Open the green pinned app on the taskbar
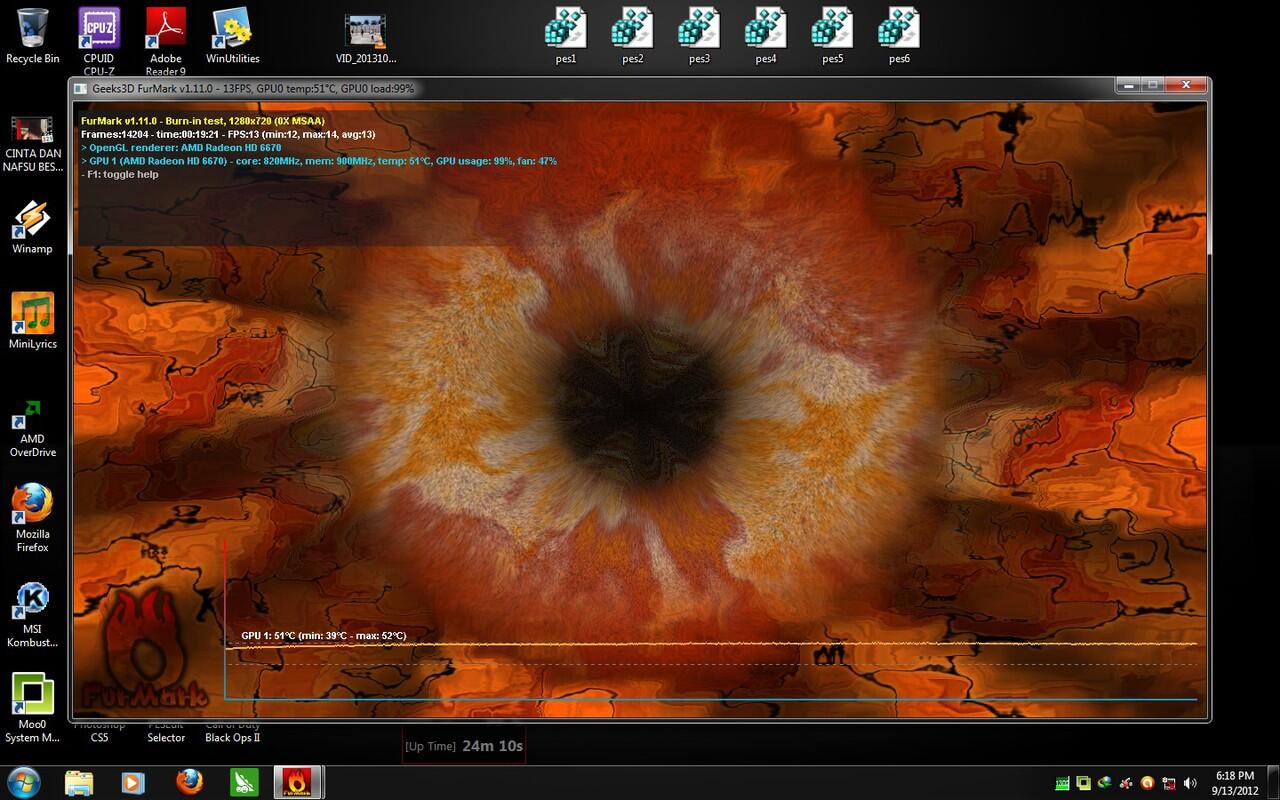Screen dimensions: 1280x800 [x=244, y=782]
